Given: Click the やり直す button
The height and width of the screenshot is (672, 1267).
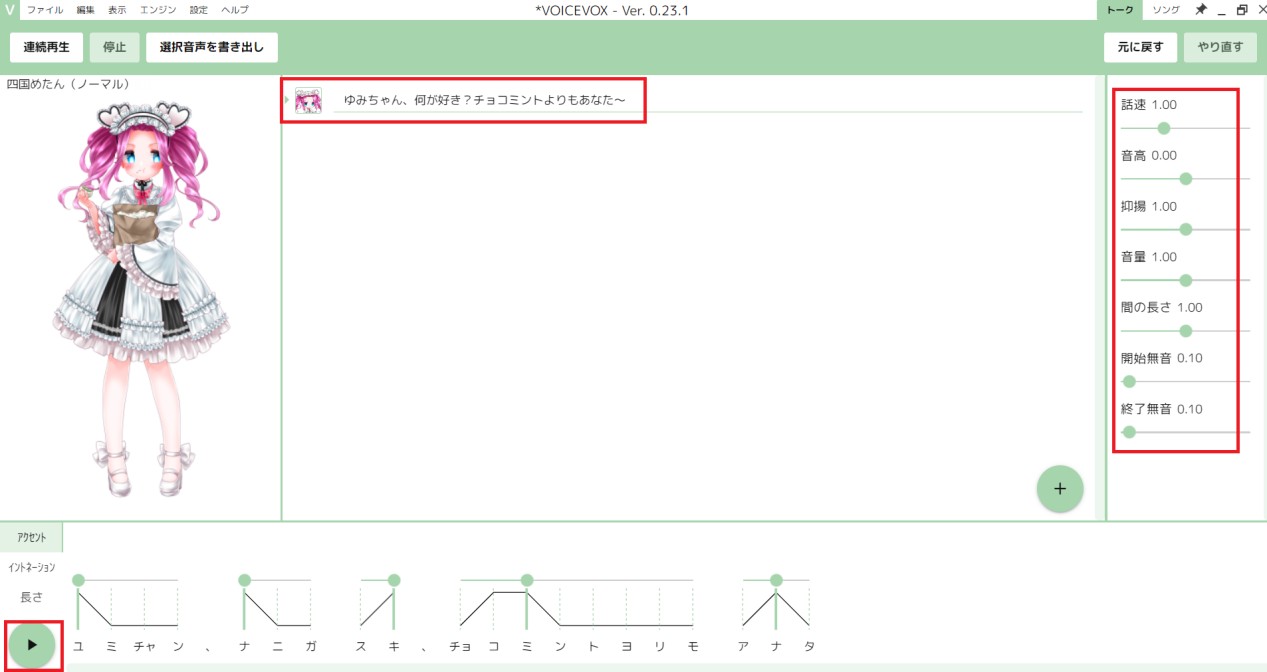Looking at the screenshot, I should (x=1220, y=47).
